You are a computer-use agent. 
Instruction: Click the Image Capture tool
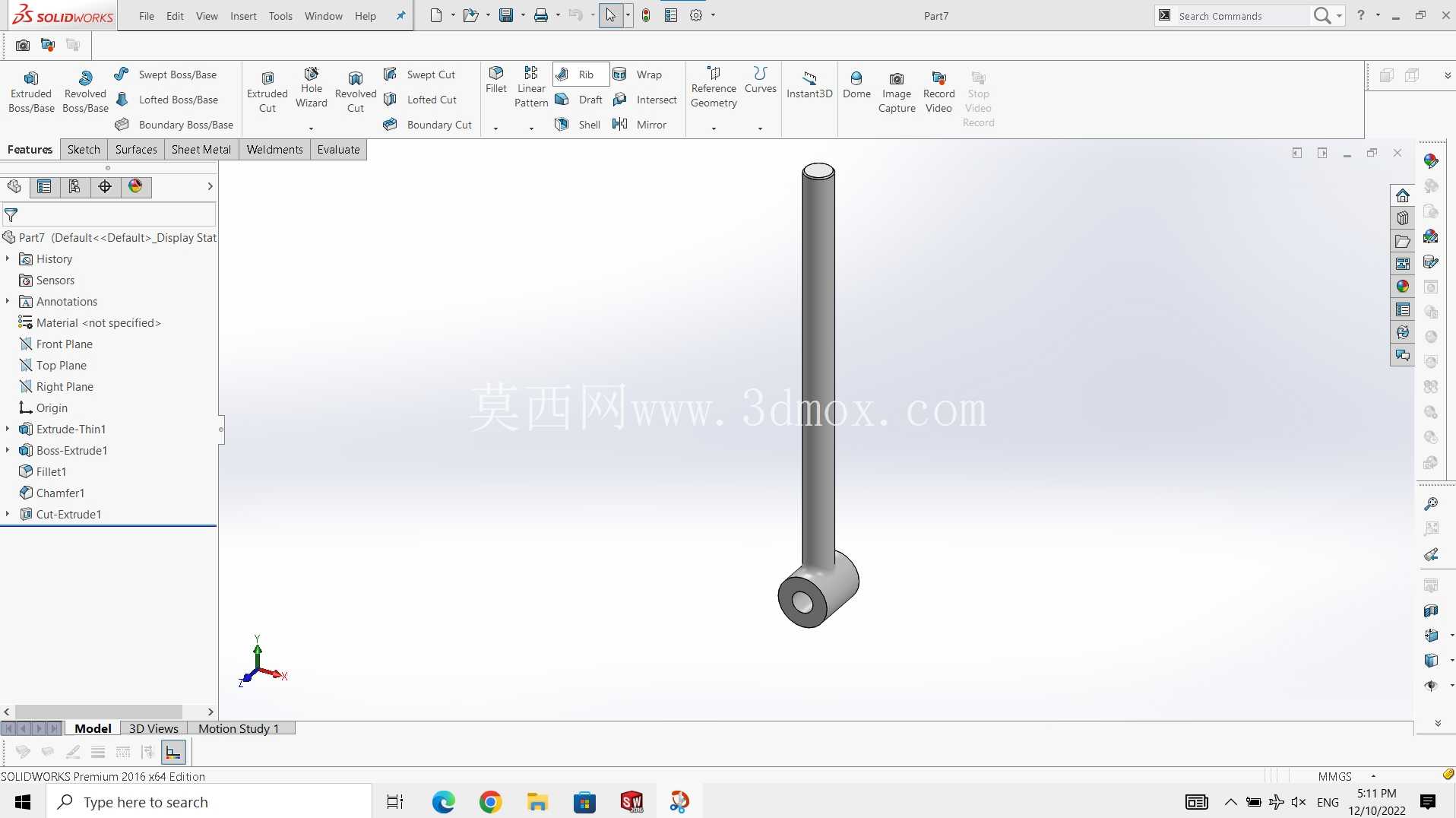[x=897, y=92]
